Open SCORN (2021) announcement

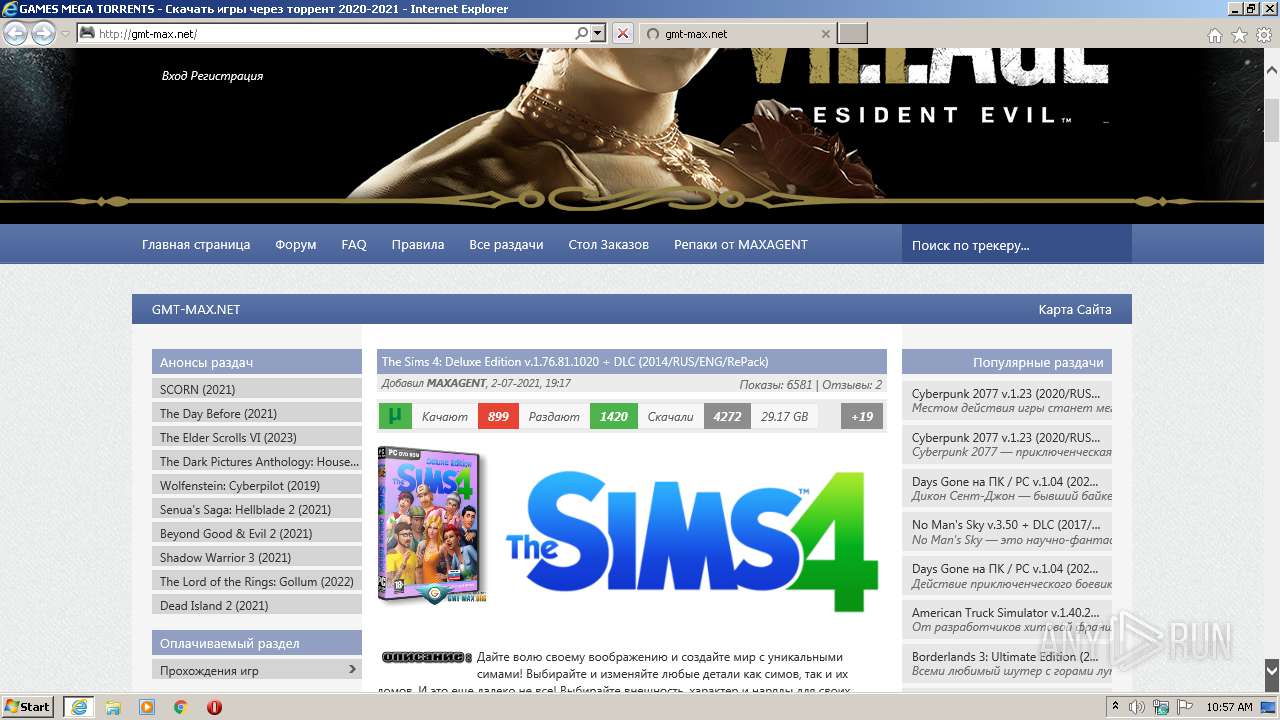click(x=257, y=389)
